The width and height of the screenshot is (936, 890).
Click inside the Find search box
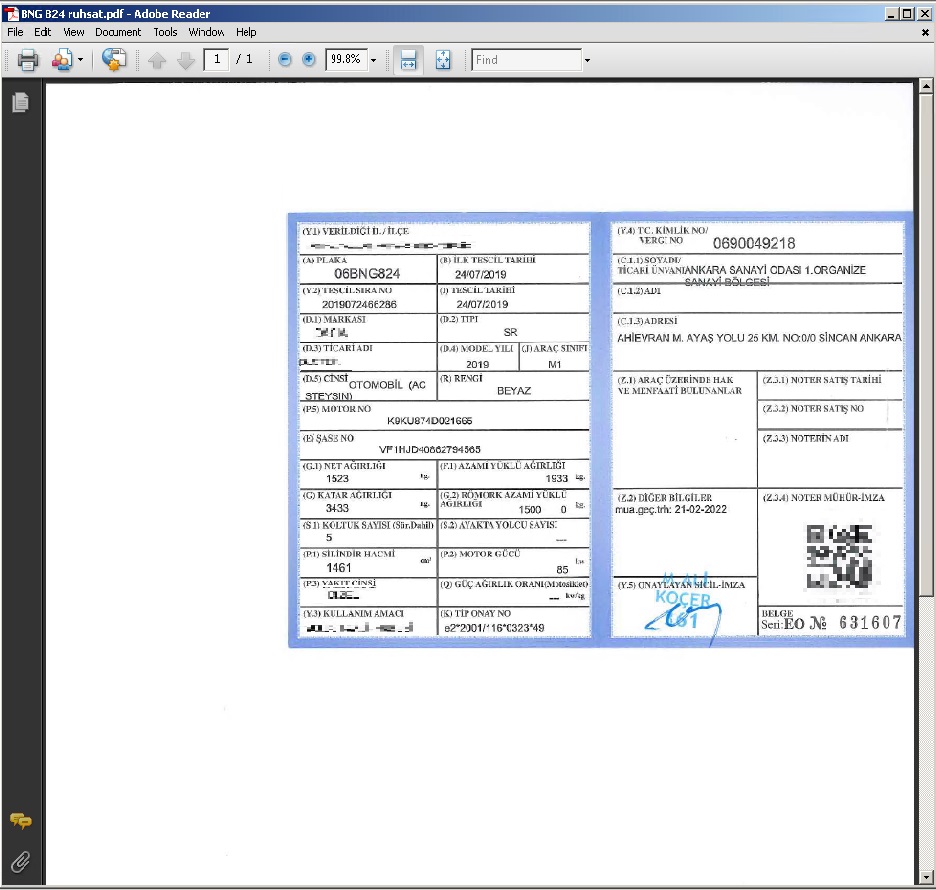[x=526, y=60]
